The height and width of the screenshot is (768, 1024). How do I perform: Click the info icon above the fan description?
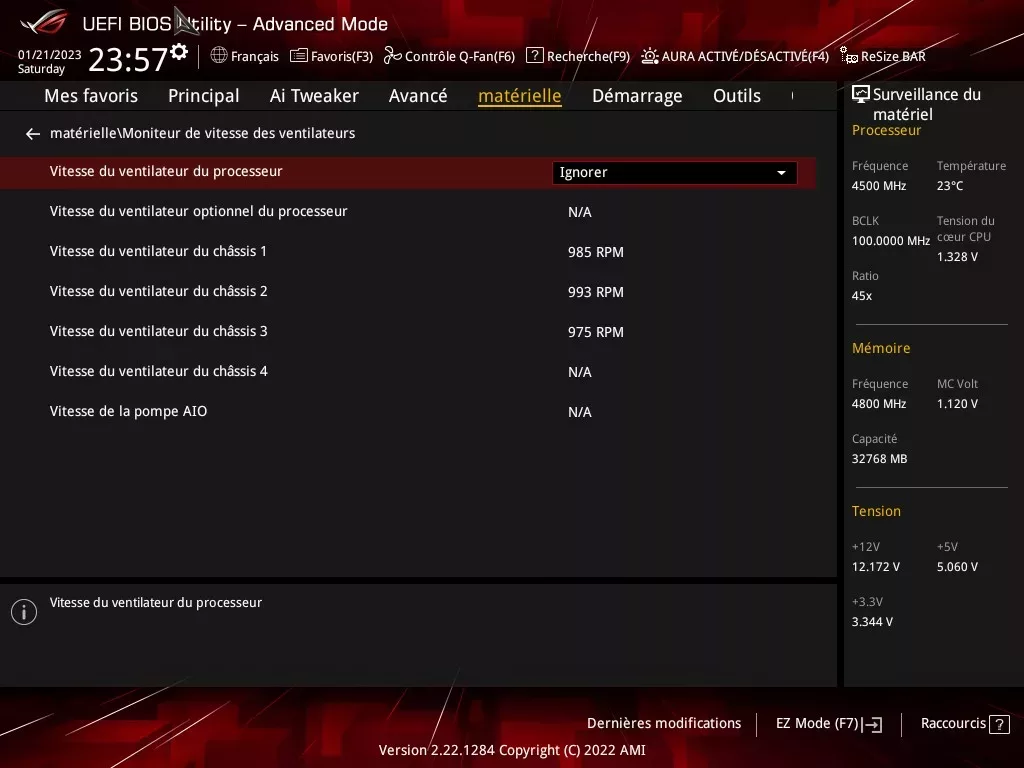tap(23, 611)
